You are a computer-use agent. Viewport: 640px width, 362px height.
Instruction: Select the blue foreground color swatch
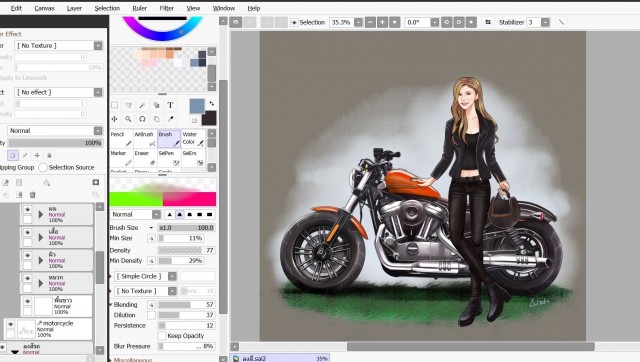[x=197, y=106]
